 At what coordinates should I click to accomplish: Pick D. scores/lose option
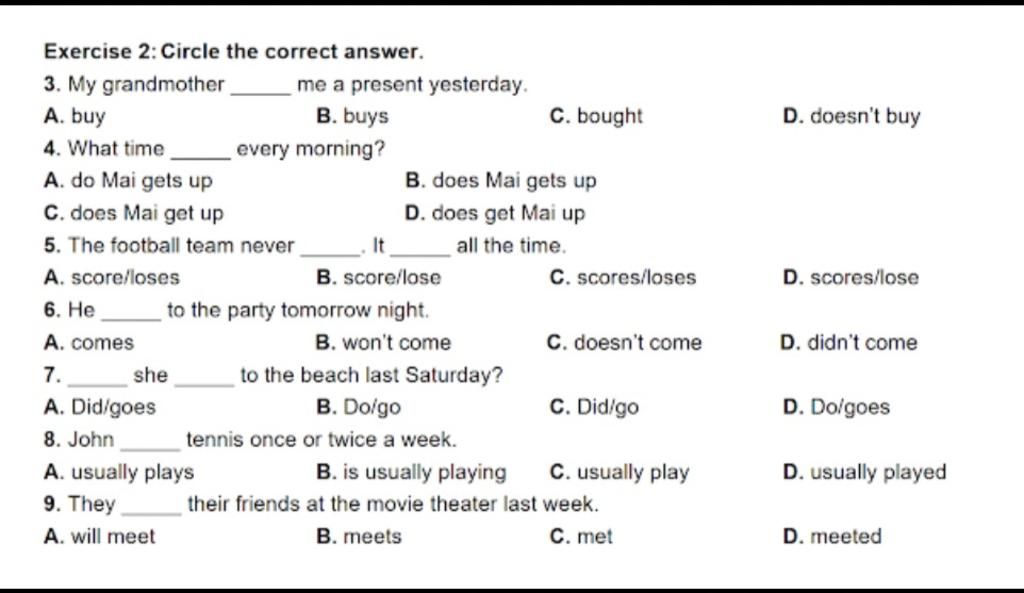tap(850, 278)
